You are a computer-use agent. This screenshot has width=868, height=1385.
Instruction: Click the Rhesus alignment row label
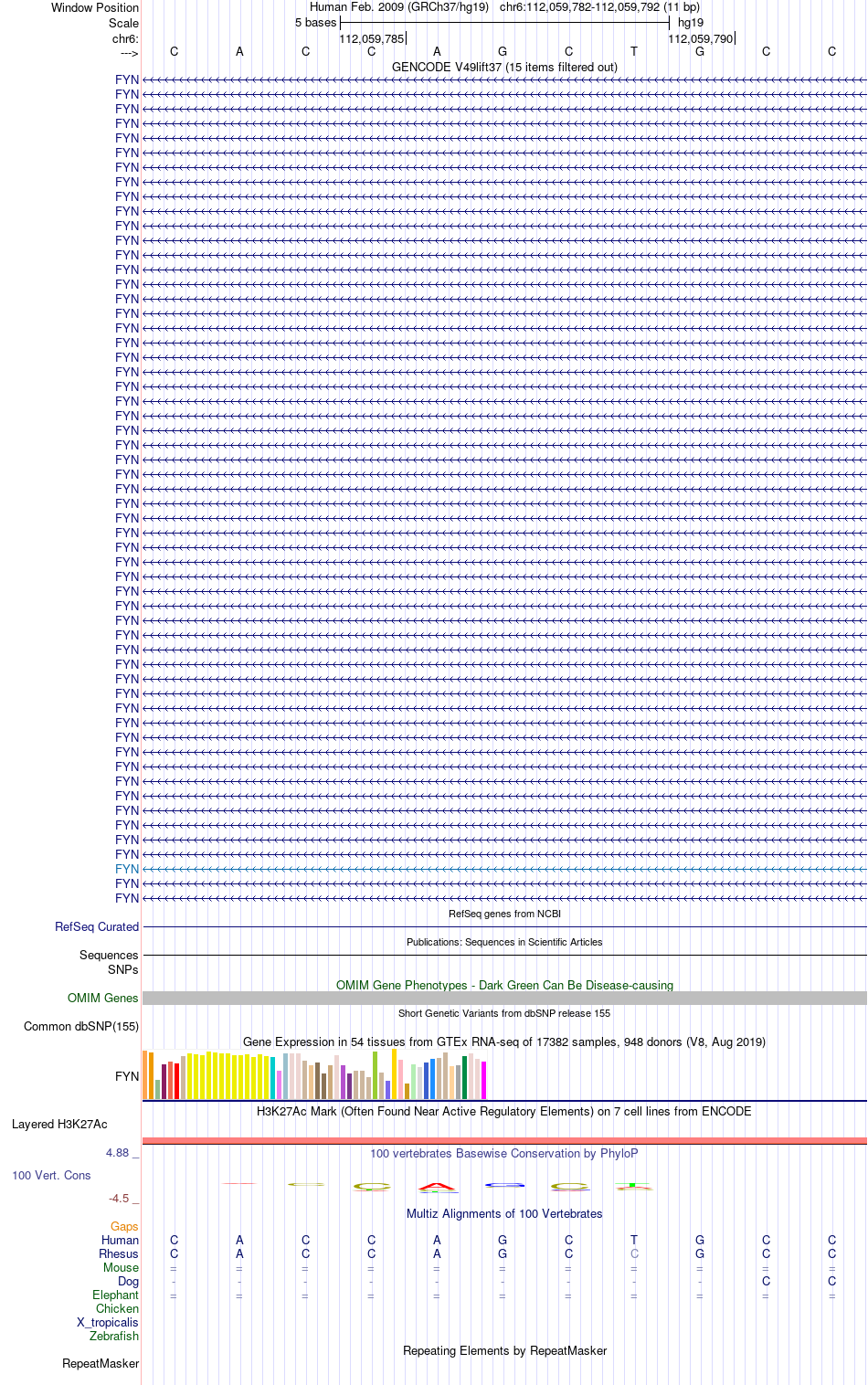click(x=119, y=1253)
